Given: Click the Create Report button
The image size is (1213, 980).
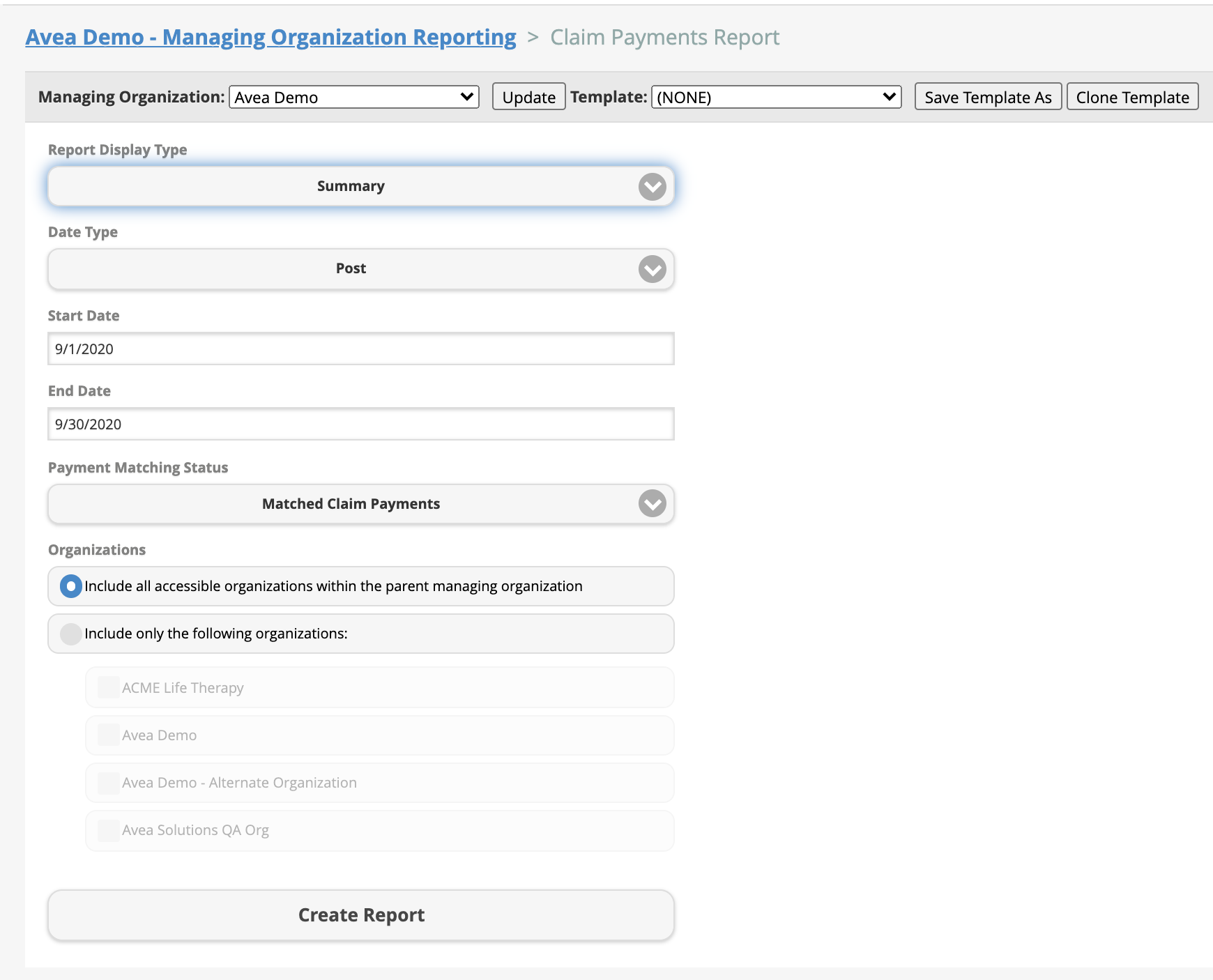Looking at the screenshot, I should 360,915.
